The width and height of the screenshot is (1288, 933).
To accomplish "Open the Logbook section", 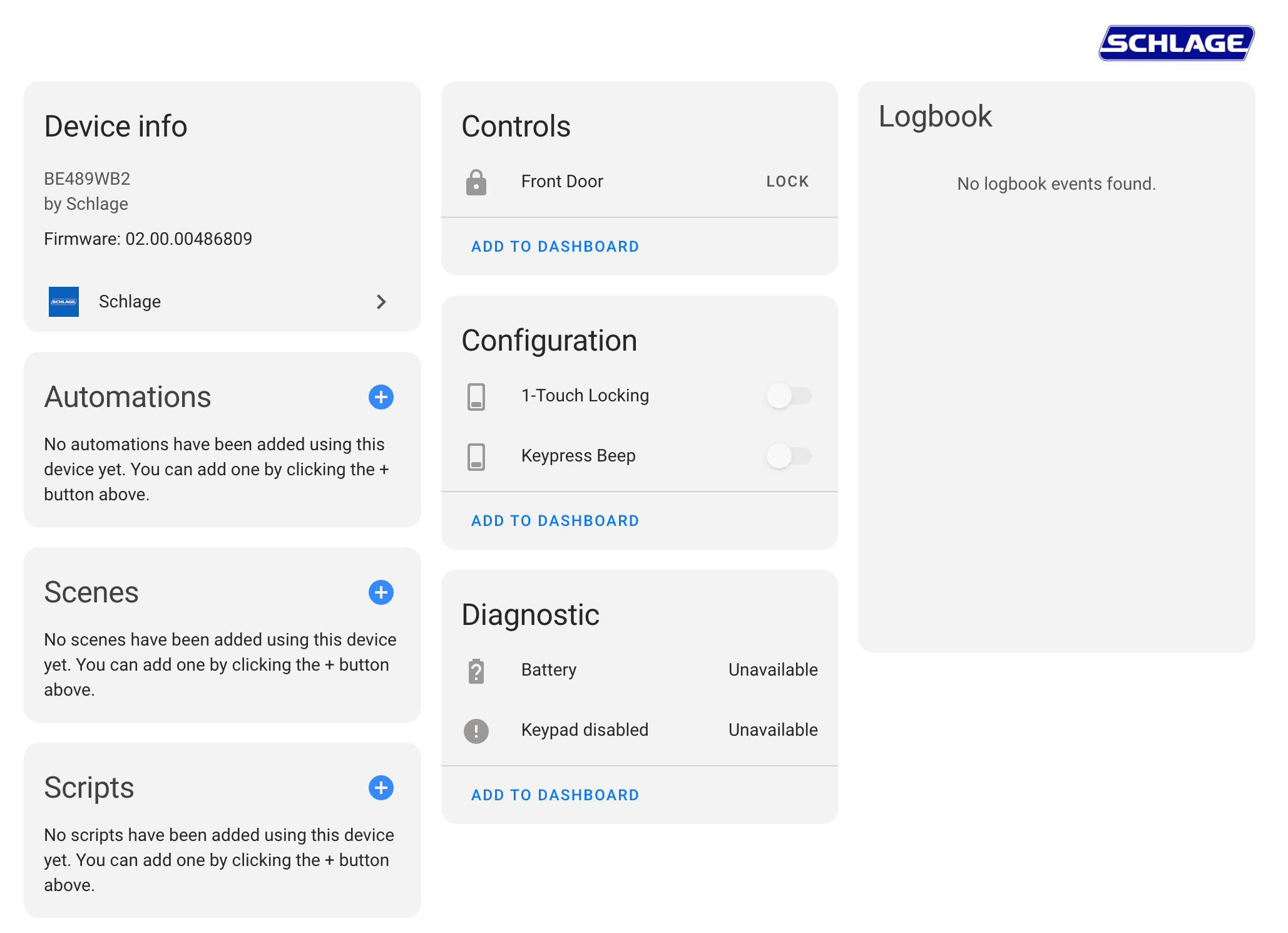I will pos(936,116).
